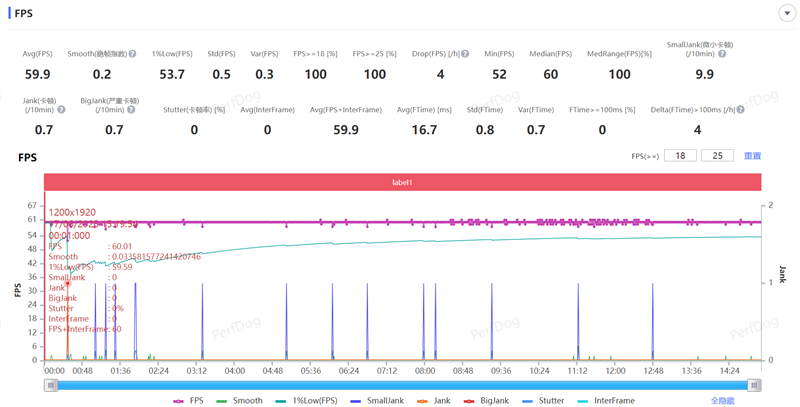Toggle Smooth series in chart legend
The image size is (800, 407).
point(240,401)
